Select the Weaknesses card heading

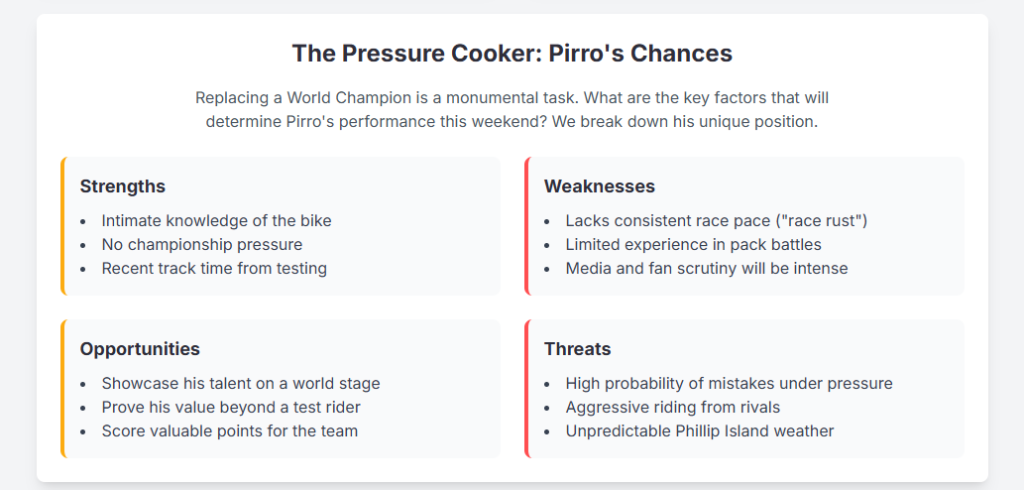click(x=599, y=187)
